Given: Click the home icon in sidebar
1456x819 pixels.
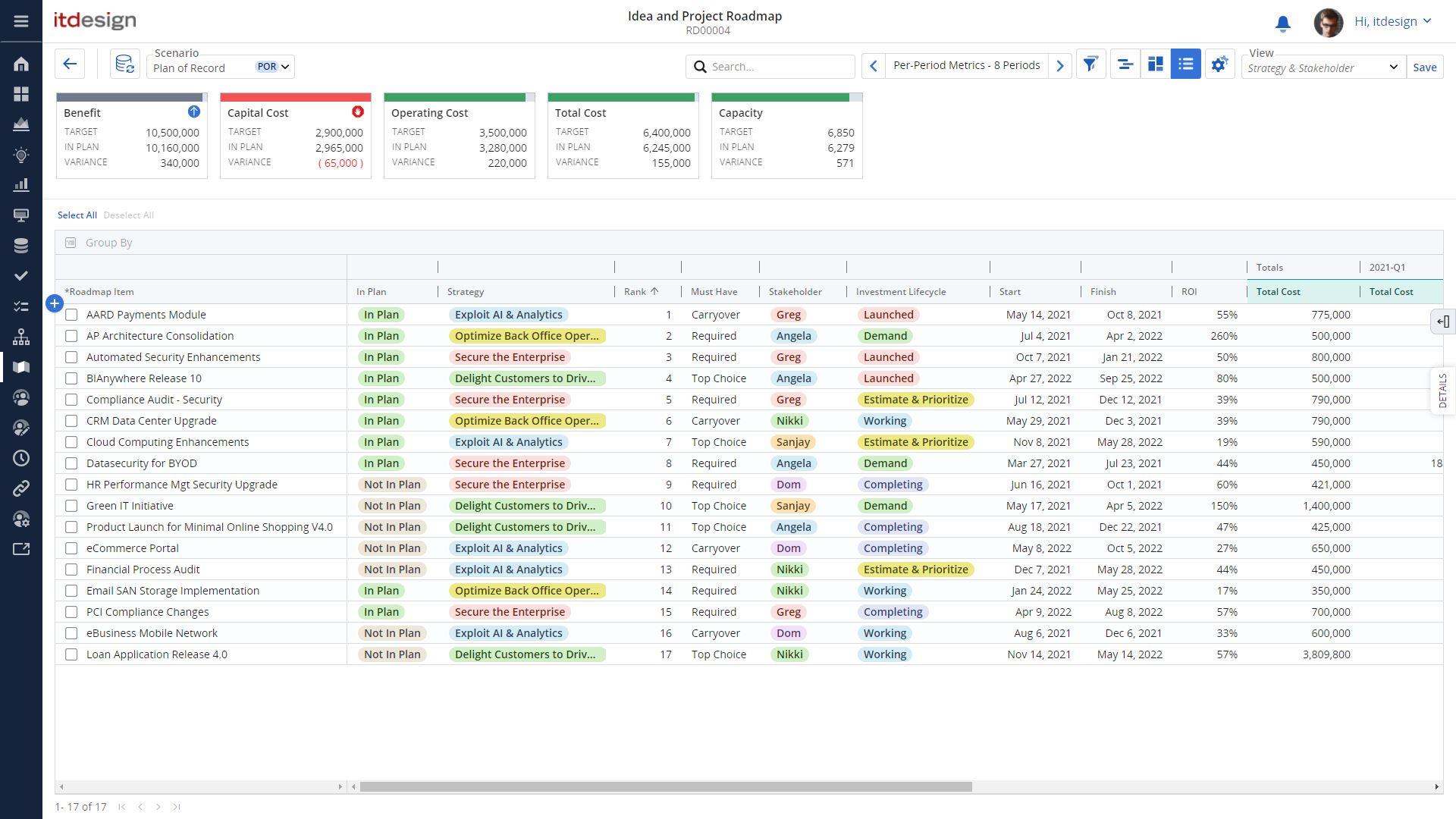Looking at the screenshot, I should point(21,64).
